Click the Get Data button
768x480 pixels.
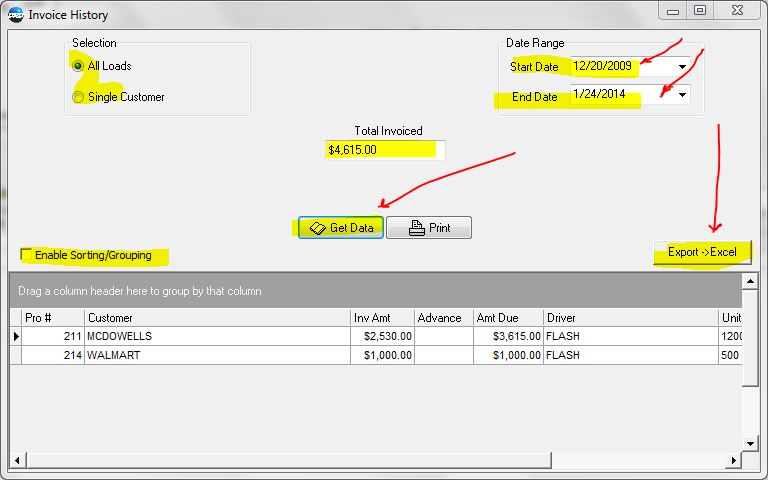[x=340, y=228]
